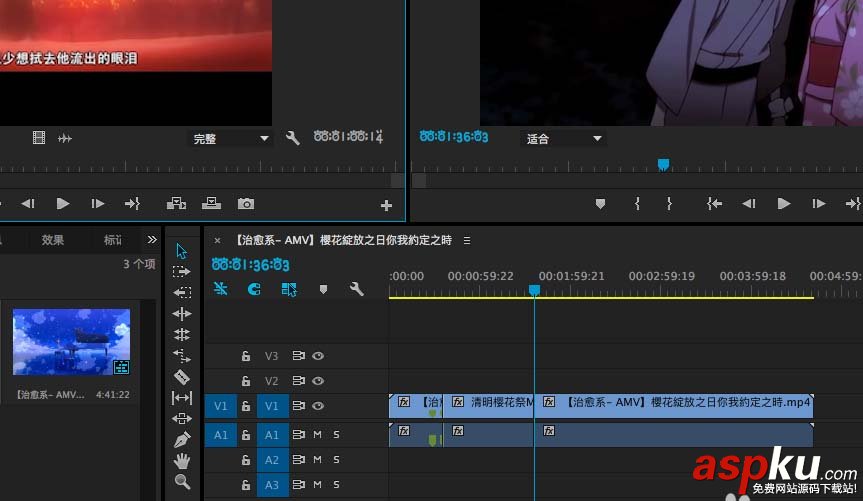
Task: Select the project bin clip thumbnail
Action: 72,342
